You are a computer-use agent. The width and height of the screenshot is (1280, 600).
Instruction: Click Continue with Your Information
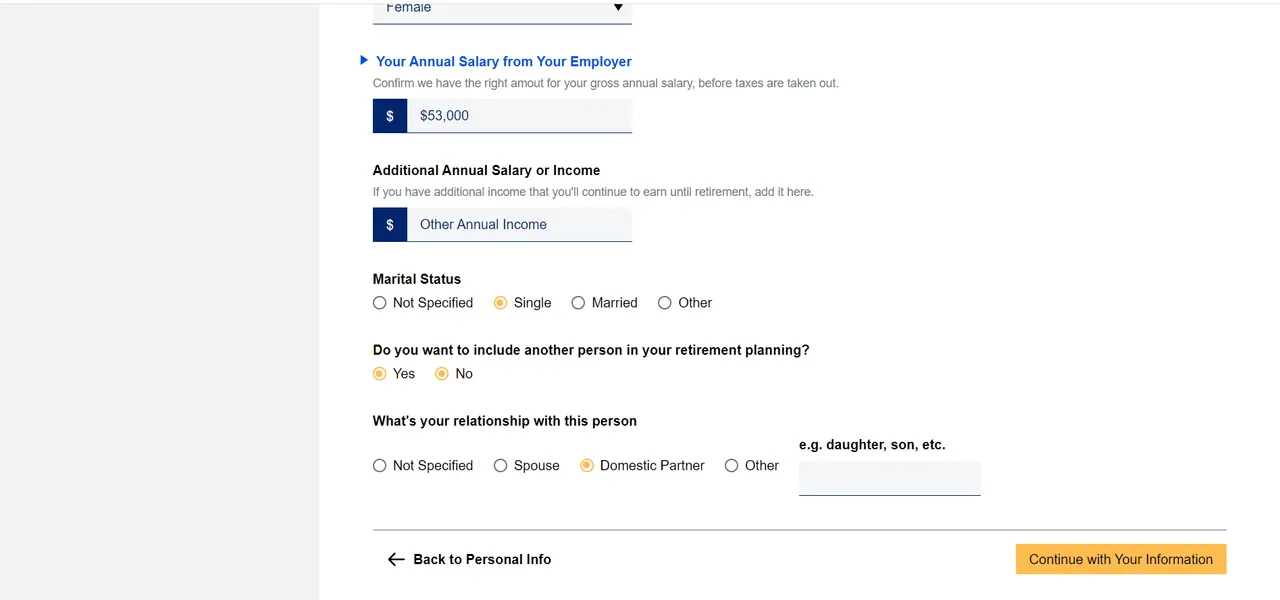click(x=1120, y=559)
